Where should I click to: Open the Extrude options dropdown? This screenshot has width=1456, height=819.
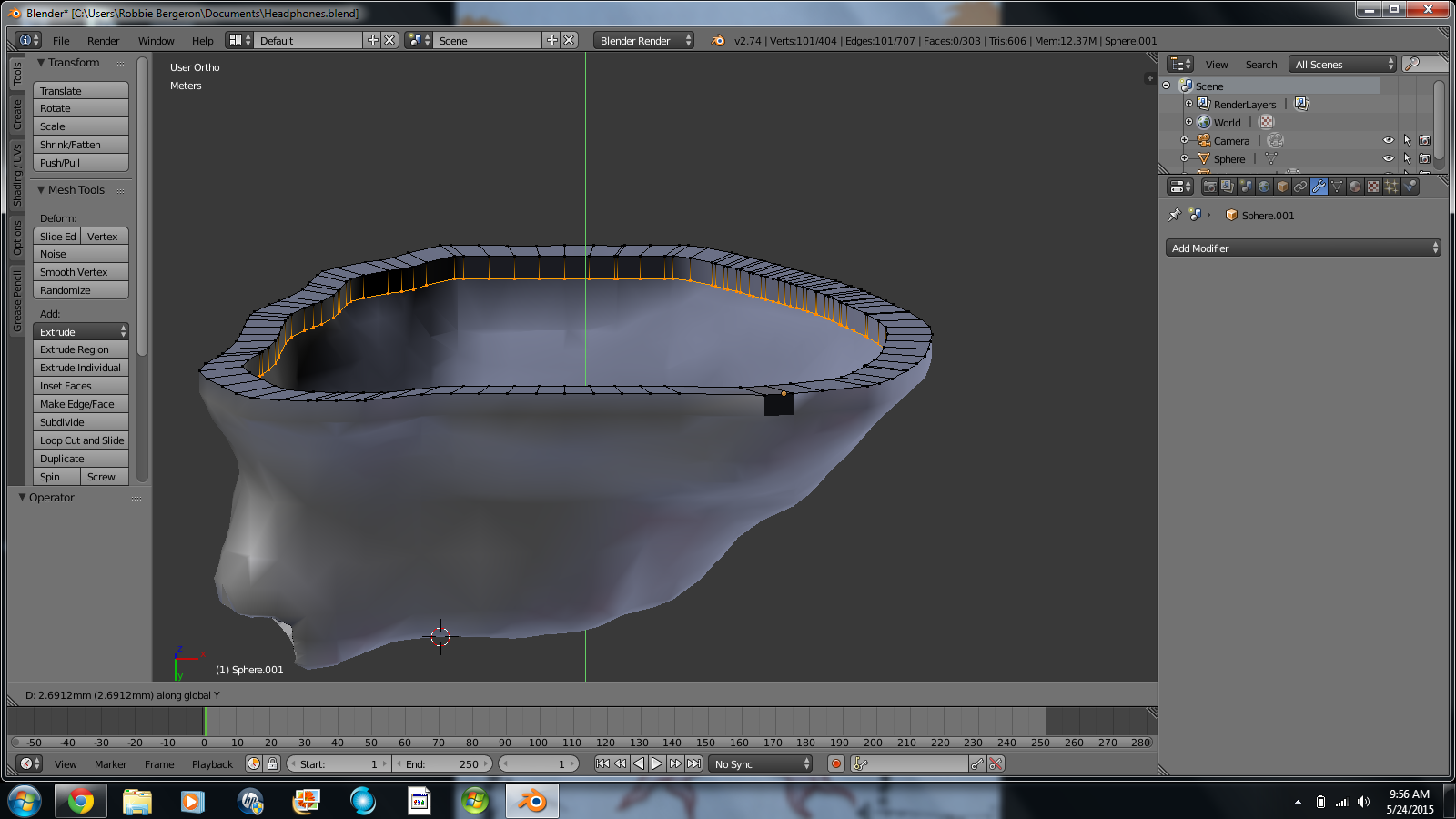coord(81,332)
